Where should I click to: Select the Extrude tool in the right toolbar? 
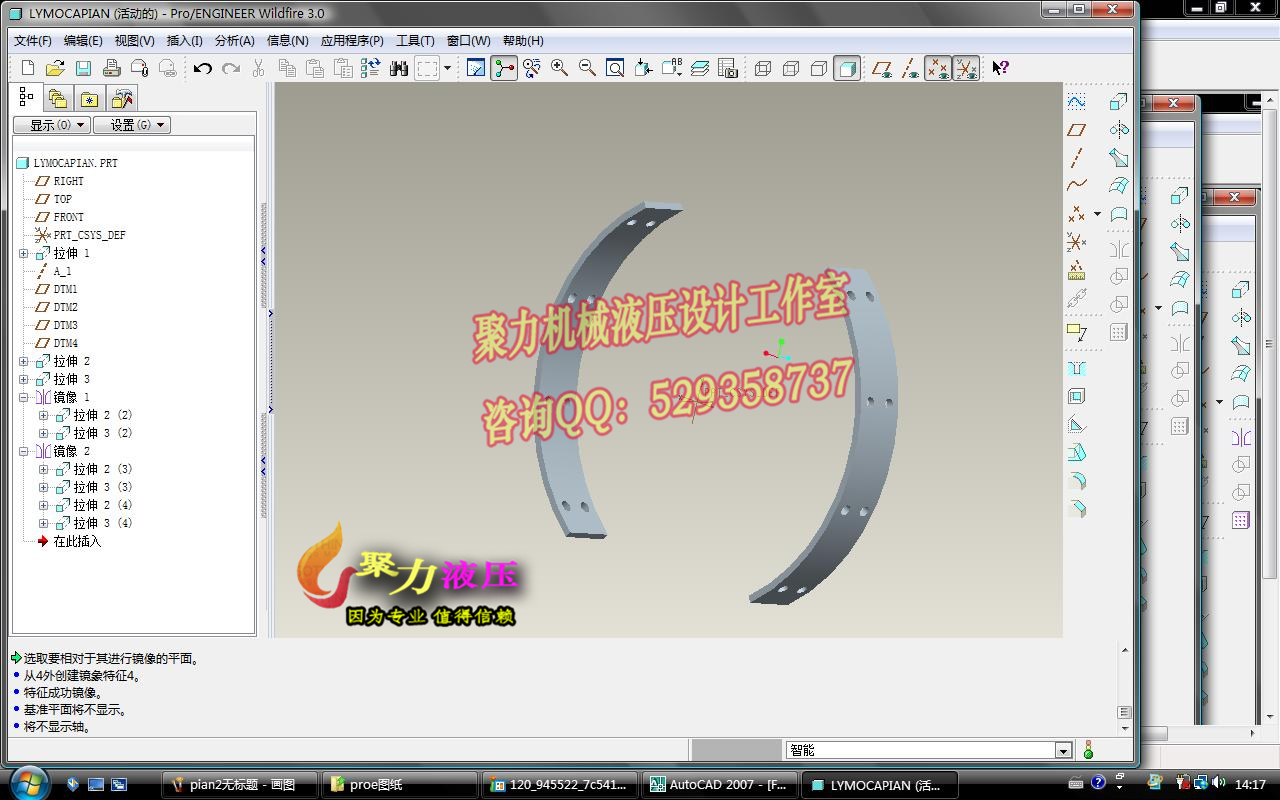pos(1118,100)
